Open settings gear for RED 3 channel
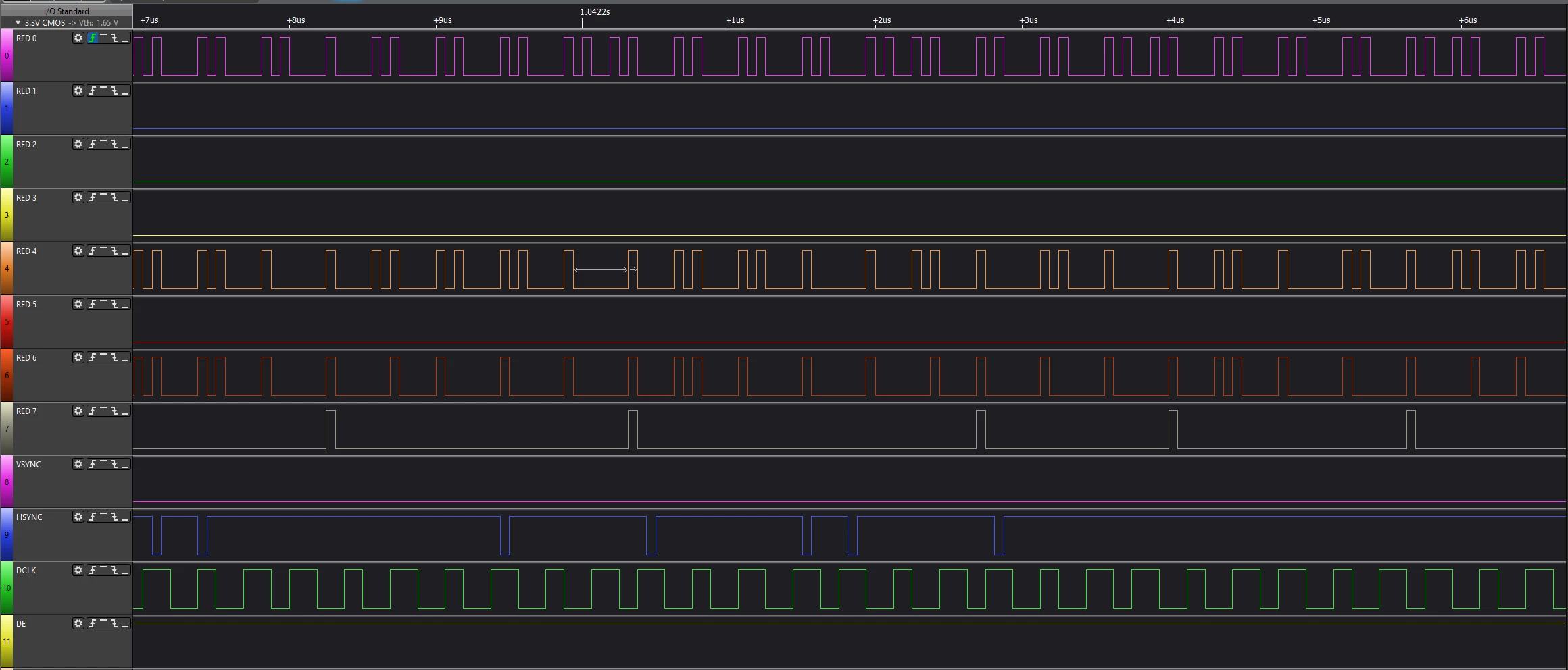 (78, 198)
